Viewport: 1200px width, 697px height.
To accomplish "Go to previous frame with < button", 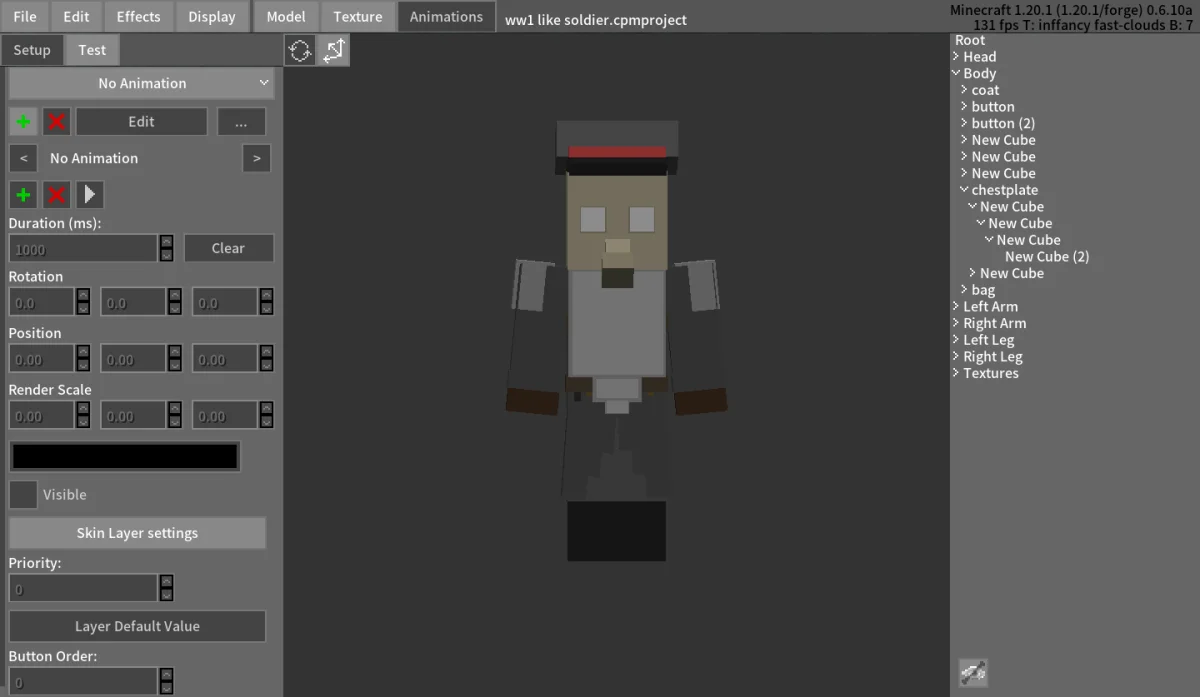I will [x=23, y=158].
